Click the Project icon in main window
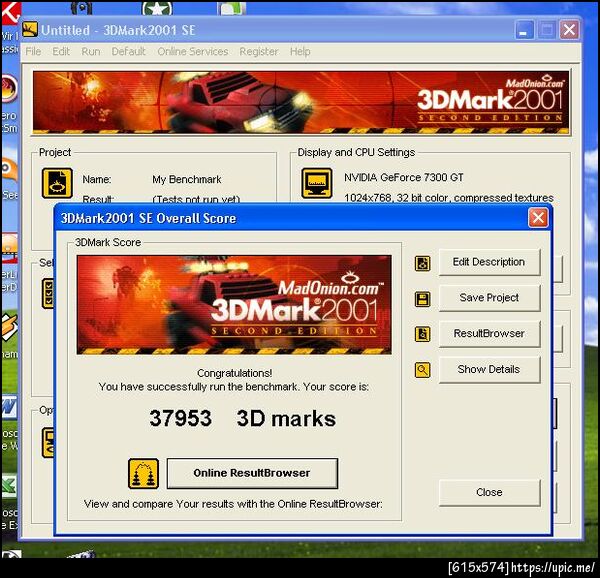Viewport: 600px width, 578px height. point(57,183)
